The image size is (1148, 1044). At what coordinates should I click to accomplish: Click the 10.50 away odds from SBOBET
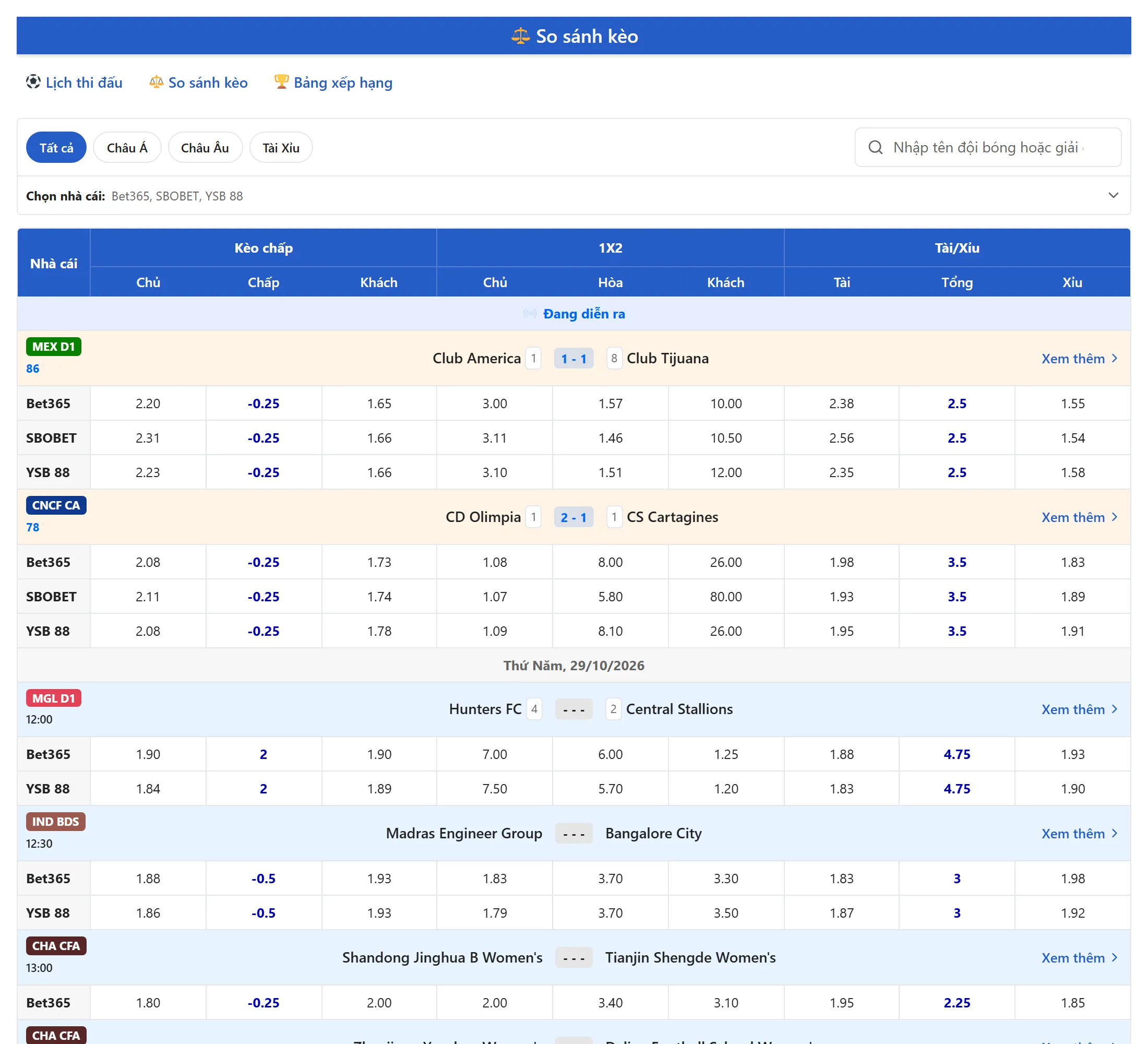point(725,437)
